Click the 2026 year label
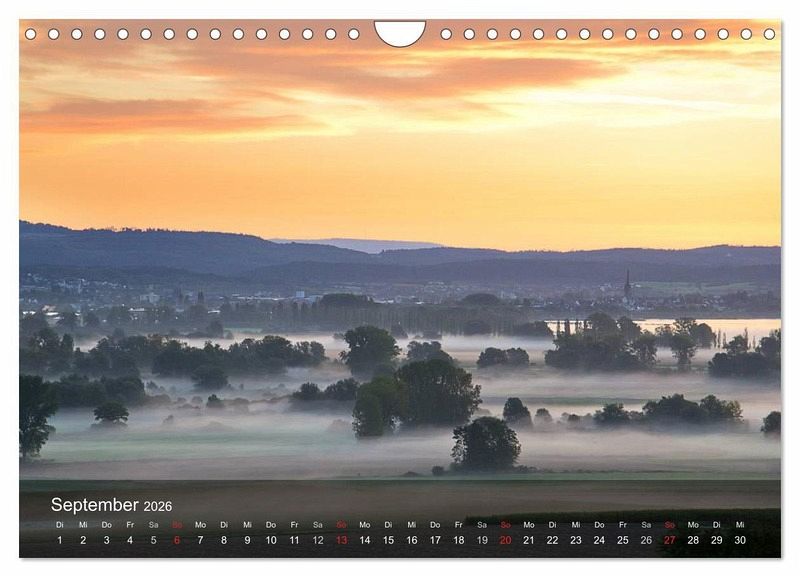This screenshot has height=577, width=800. (x=157, y=506)
